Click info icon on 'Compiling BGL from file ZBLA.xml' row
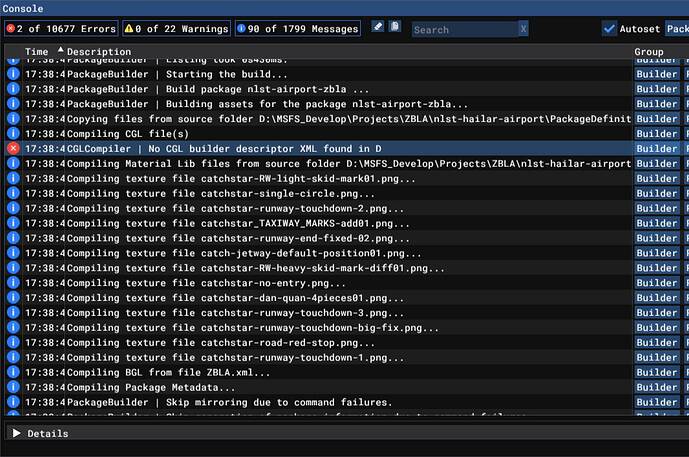689x457 pixels. pos(13,372)
